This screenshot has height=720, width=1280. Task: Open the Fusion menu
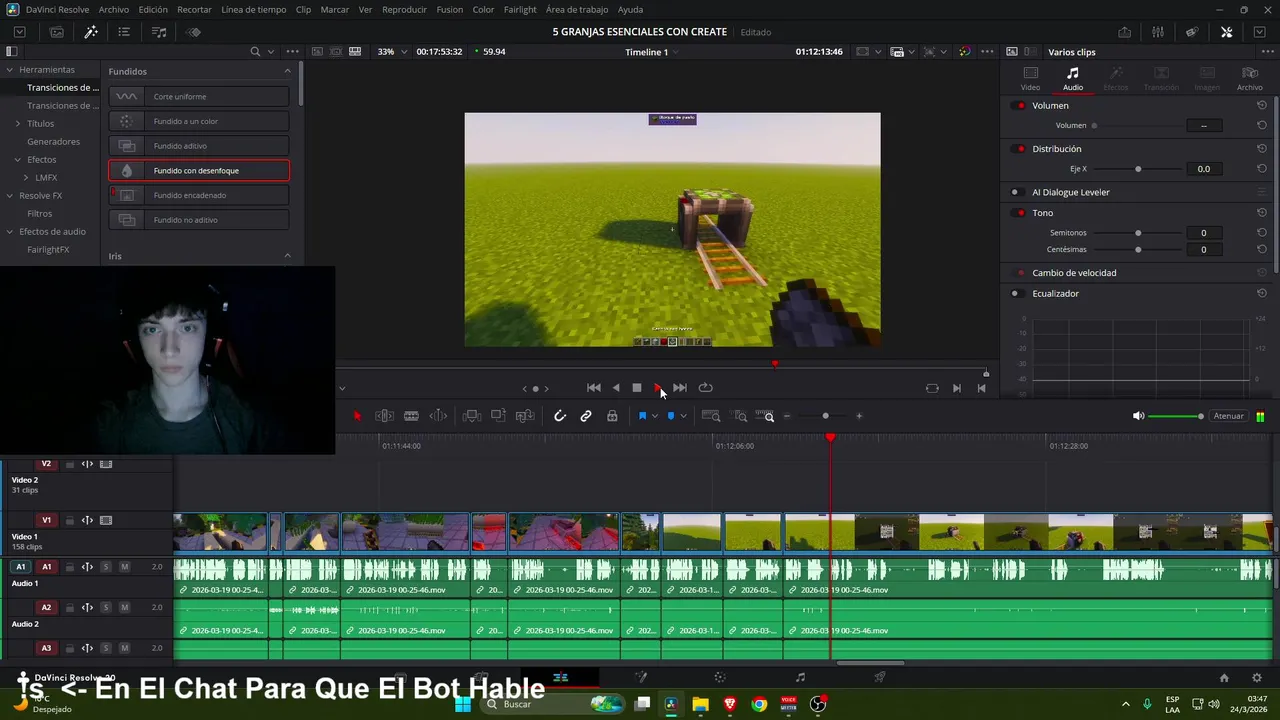(x=449, y=9)
